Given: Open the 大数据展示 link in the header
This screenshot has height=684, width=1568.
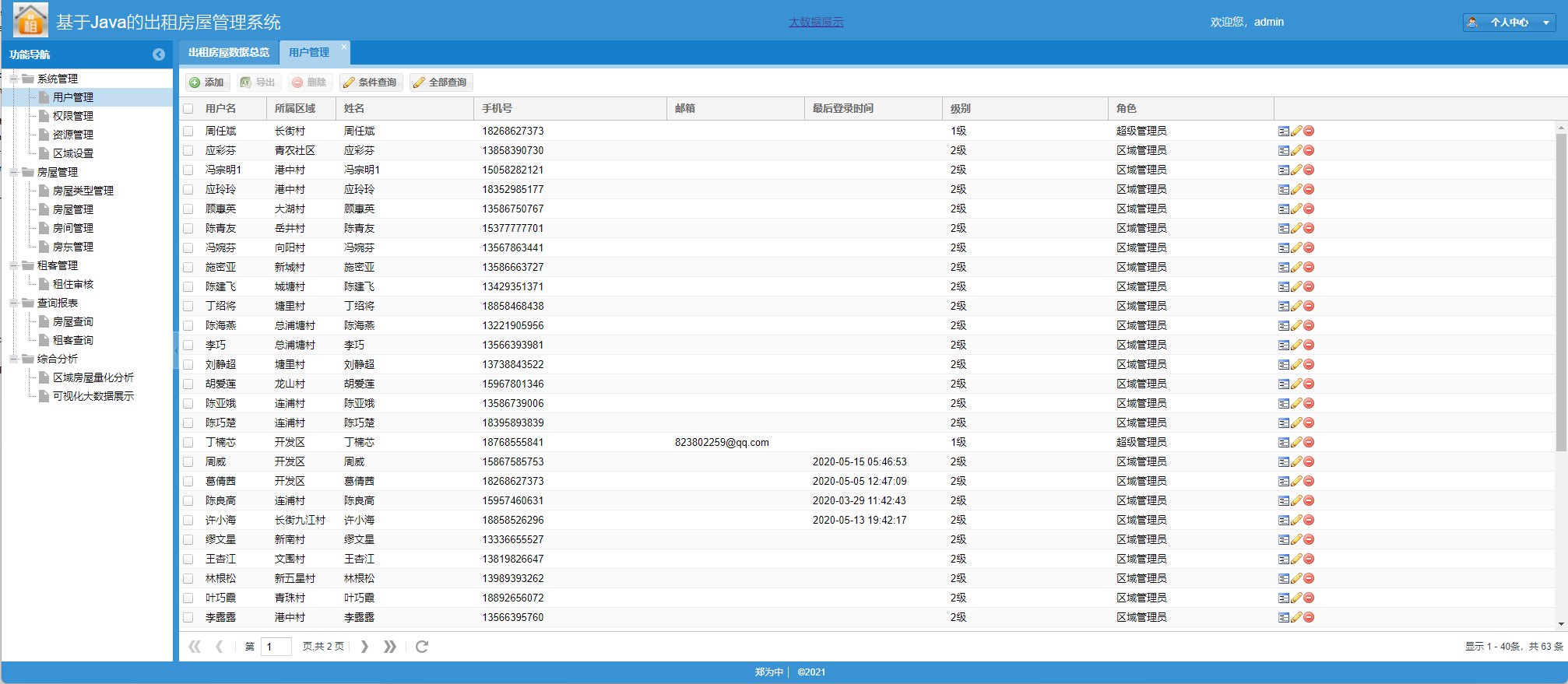Looking at the screenshot, I should pos(816,22).
